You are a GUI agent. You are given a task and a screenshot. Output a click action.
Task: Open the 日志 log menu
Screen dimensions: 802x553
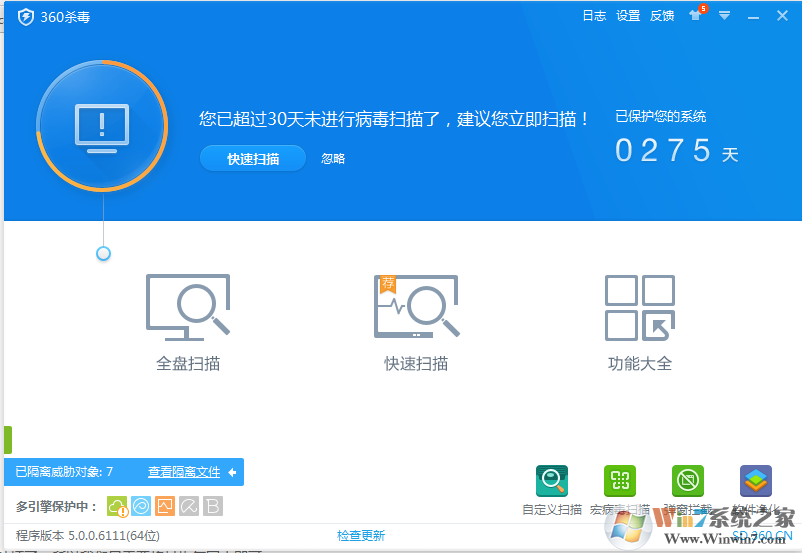click(x=594, y=16)
